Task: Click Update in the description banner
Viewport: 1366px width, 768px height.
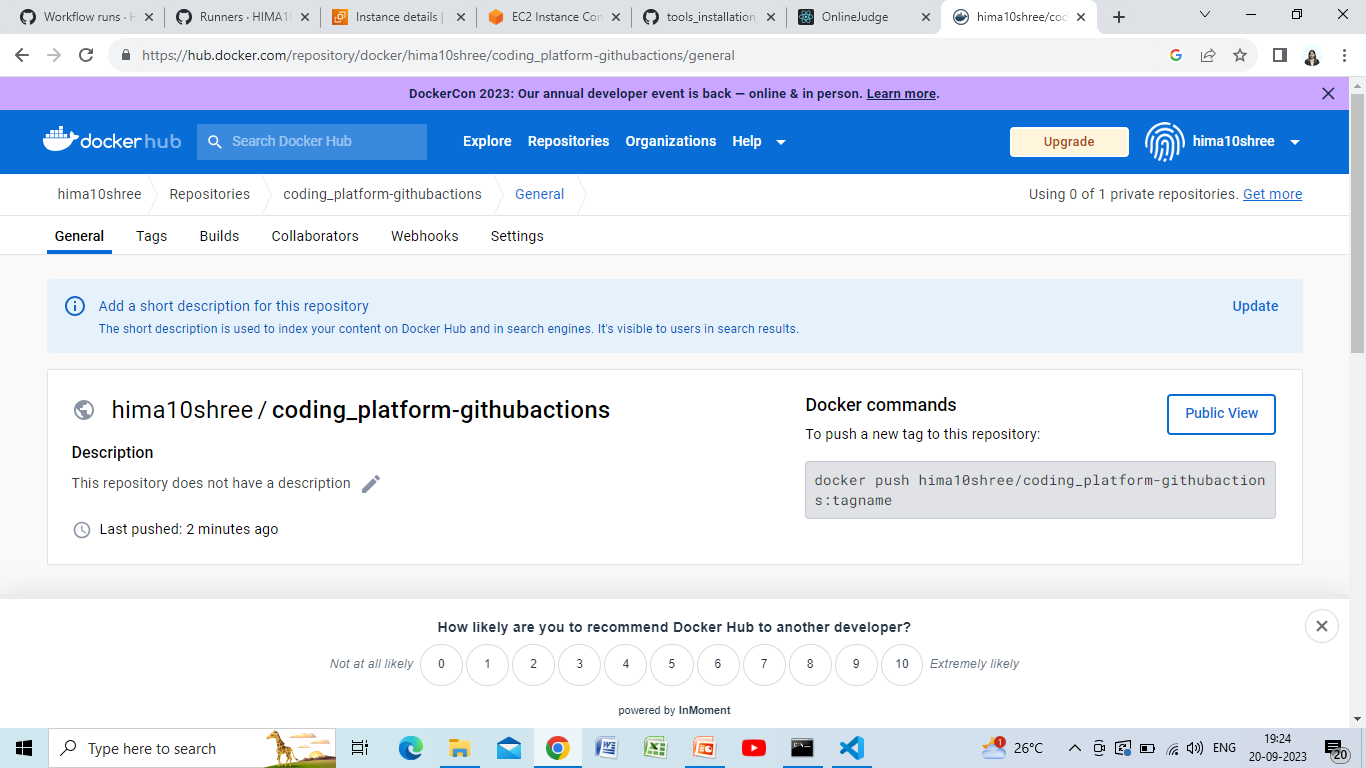Action: [1255, 306]
